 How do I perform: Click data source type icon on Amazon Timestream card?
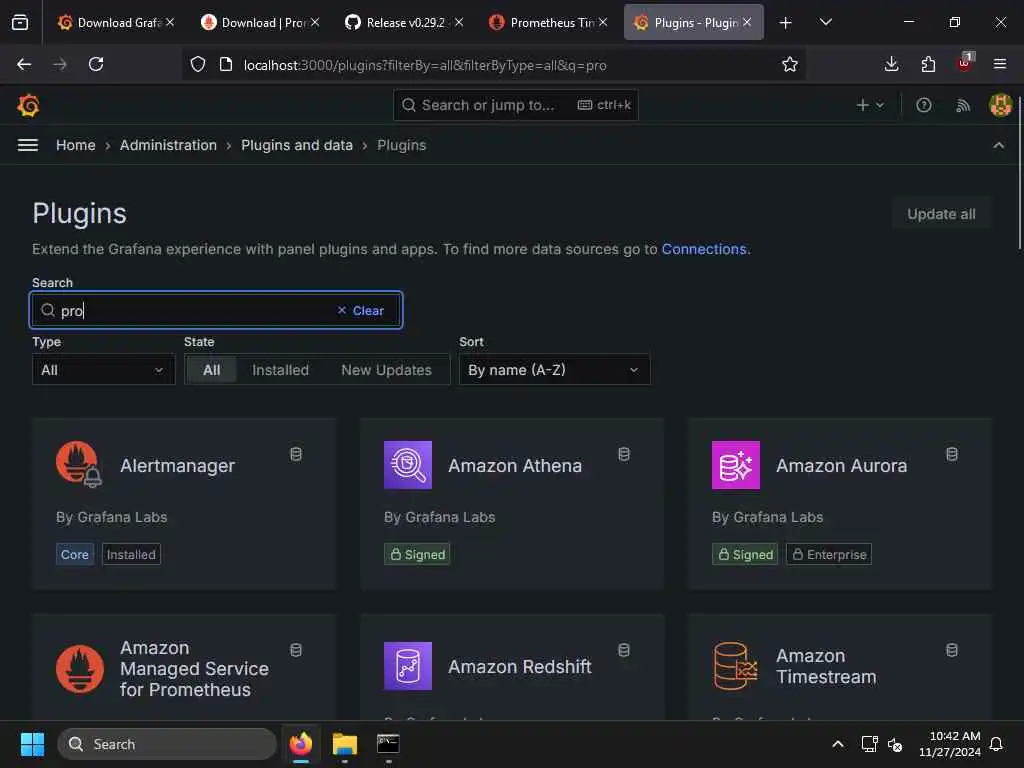tap(952, 650)
